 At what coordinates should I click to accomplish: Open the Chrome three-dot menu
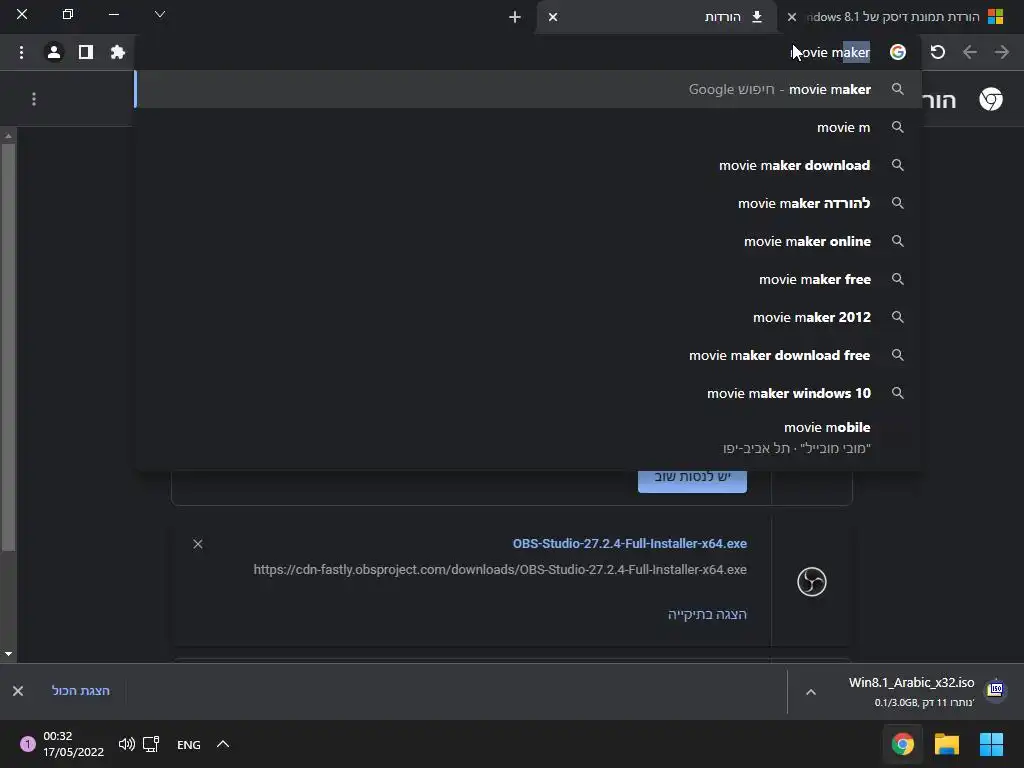click(21, 52)
